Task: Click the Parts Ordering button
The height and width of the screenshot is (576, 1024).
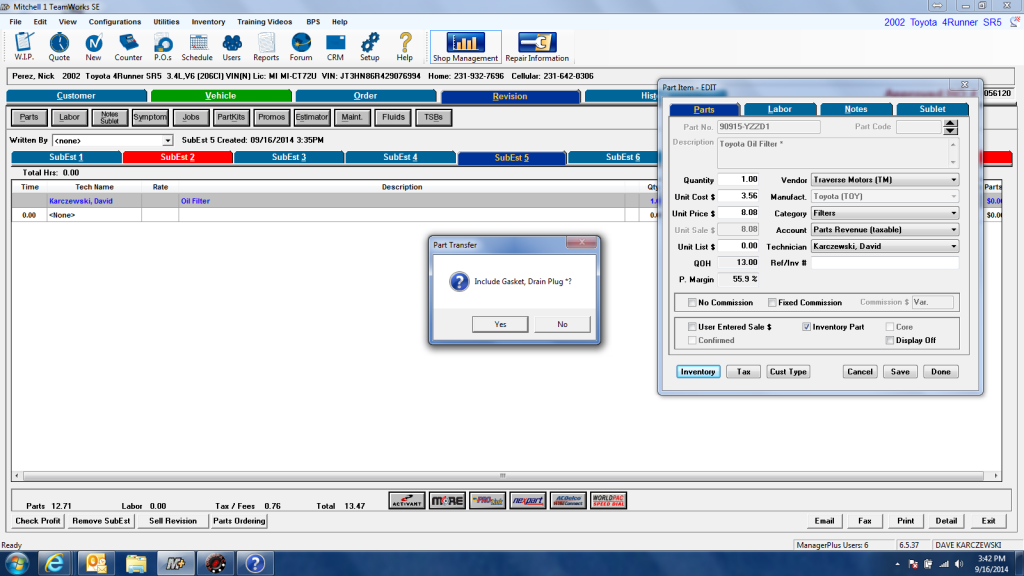Action: 239,520
